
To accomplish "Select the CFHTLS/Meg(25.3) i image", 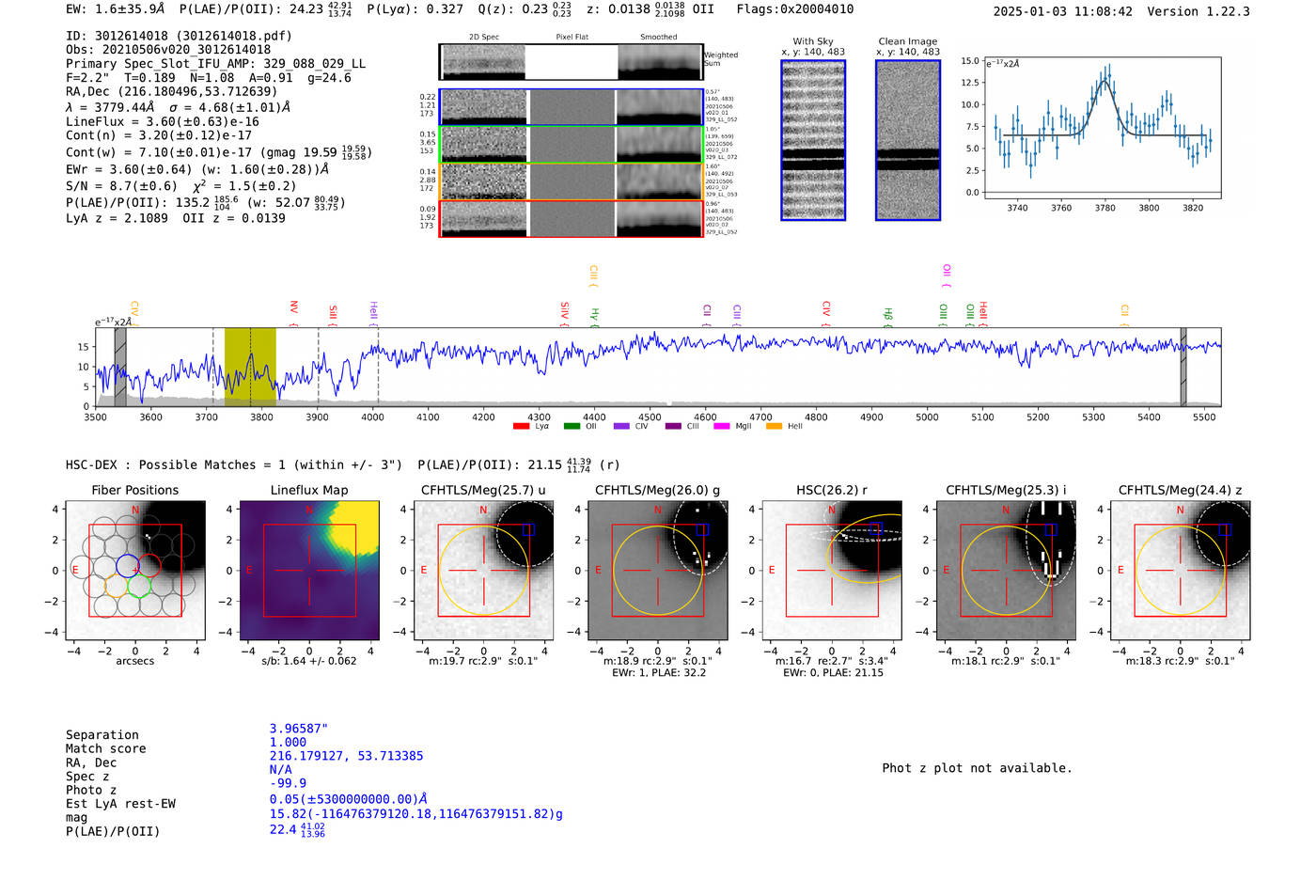I will tap(1006, 571).
